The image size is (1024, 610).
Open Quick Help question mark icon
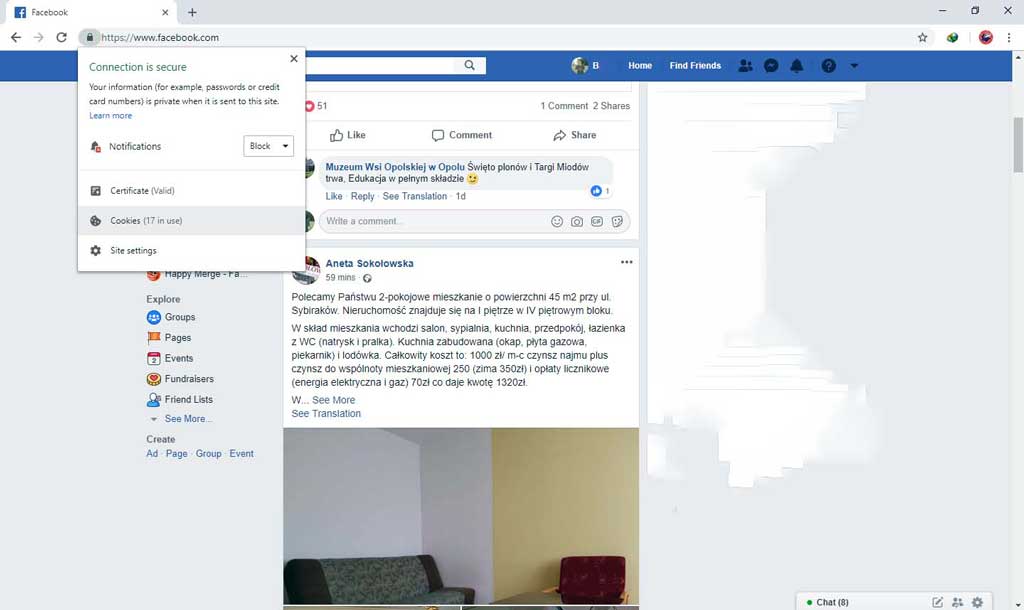829,65
